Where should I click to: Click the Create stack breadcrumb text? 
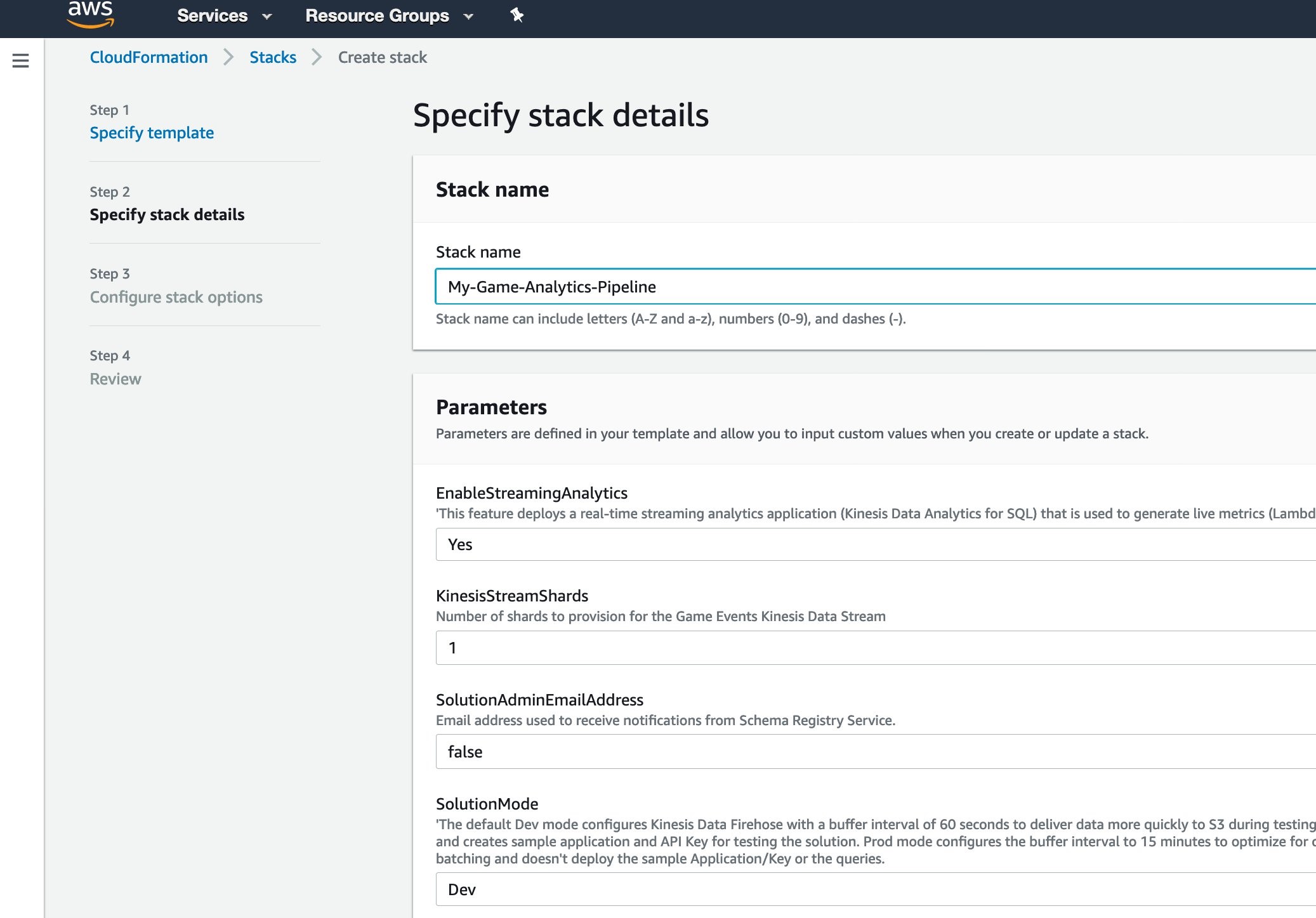click(383, 57)
